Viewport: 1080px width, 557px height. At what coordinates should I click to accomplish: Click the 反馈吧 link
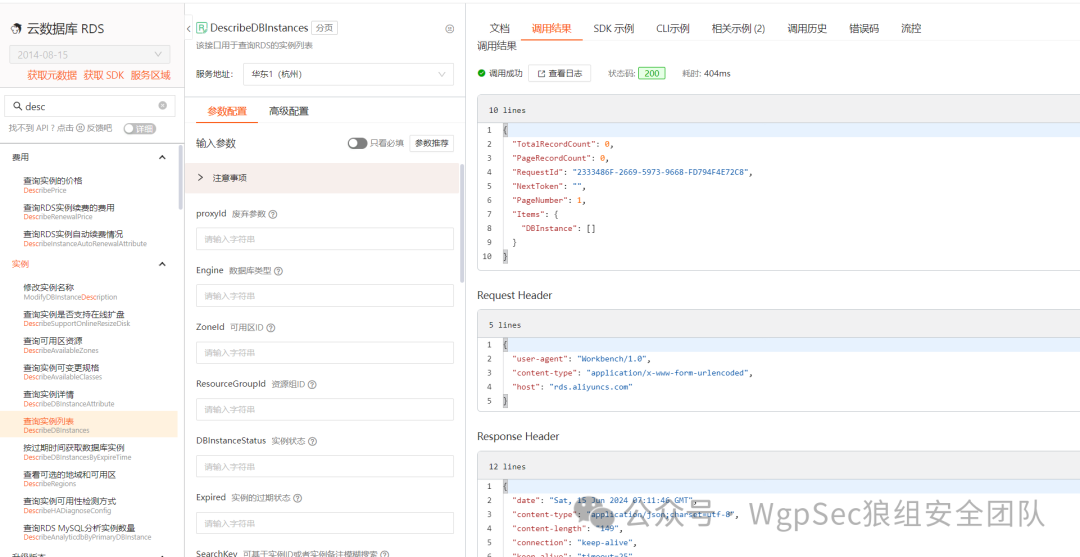99,128
